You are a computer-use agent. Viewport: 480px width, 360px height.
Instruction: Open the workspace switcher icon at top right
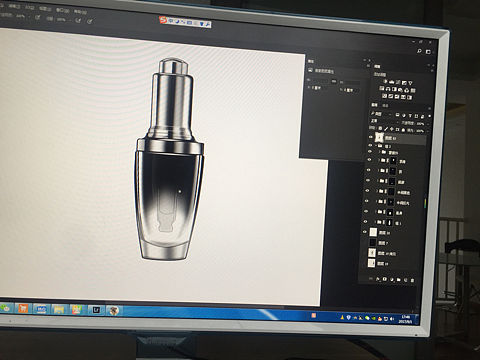pos(428,52)
